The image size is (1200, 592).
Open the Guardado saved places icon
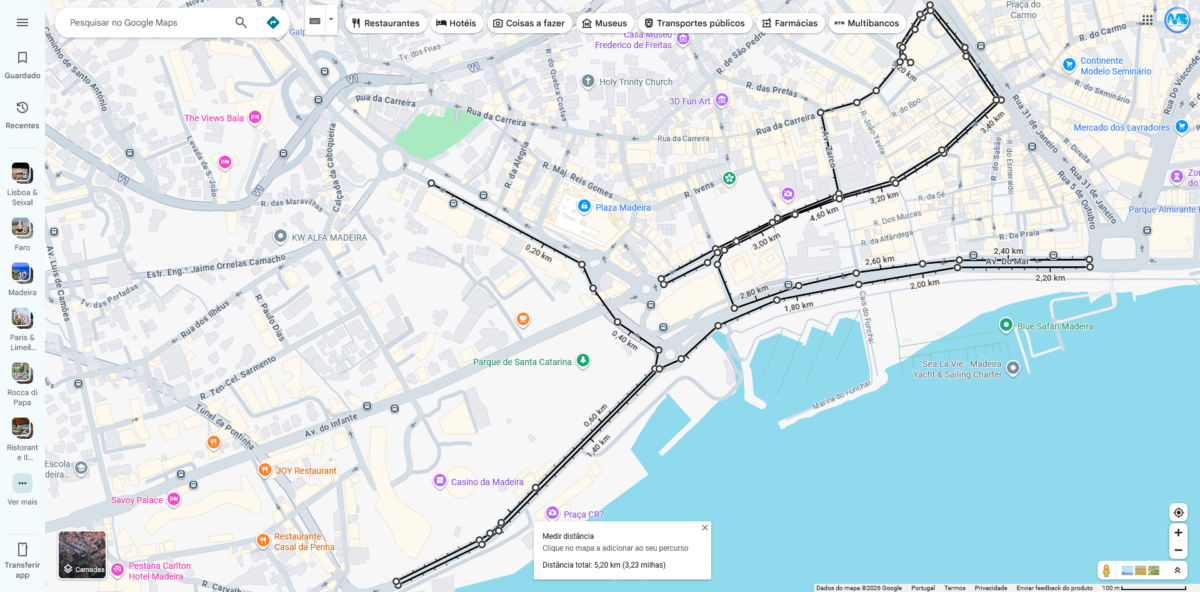[22, 58]
